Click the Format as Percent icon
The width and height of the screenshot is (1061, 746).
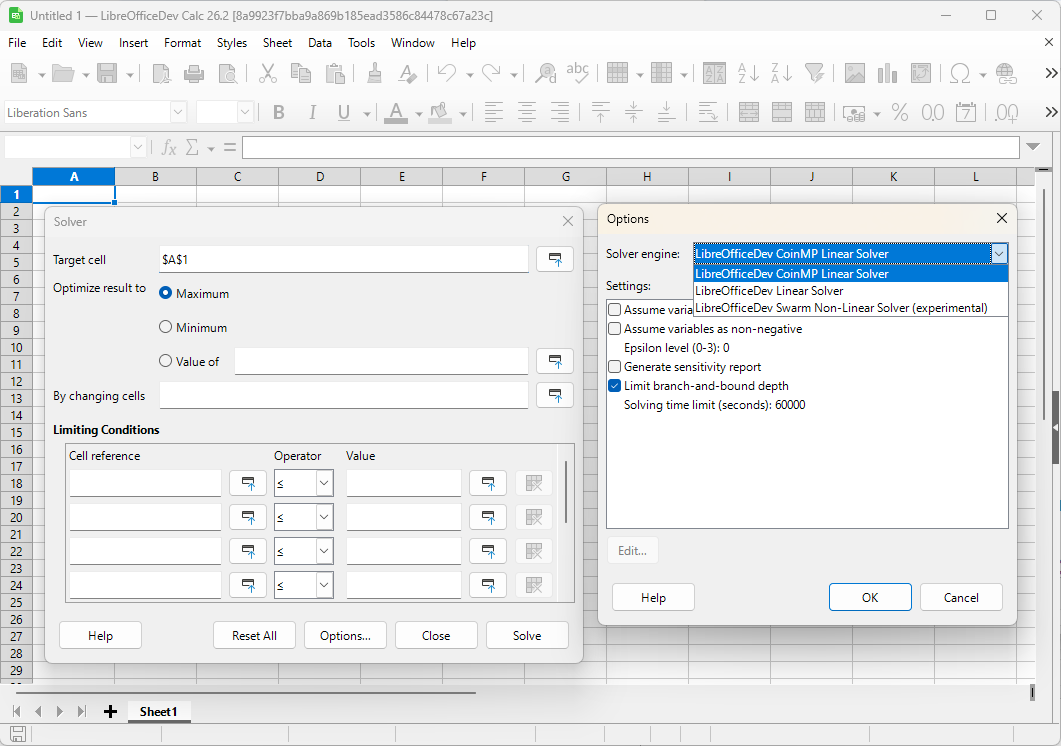click(x=900, y=113)
